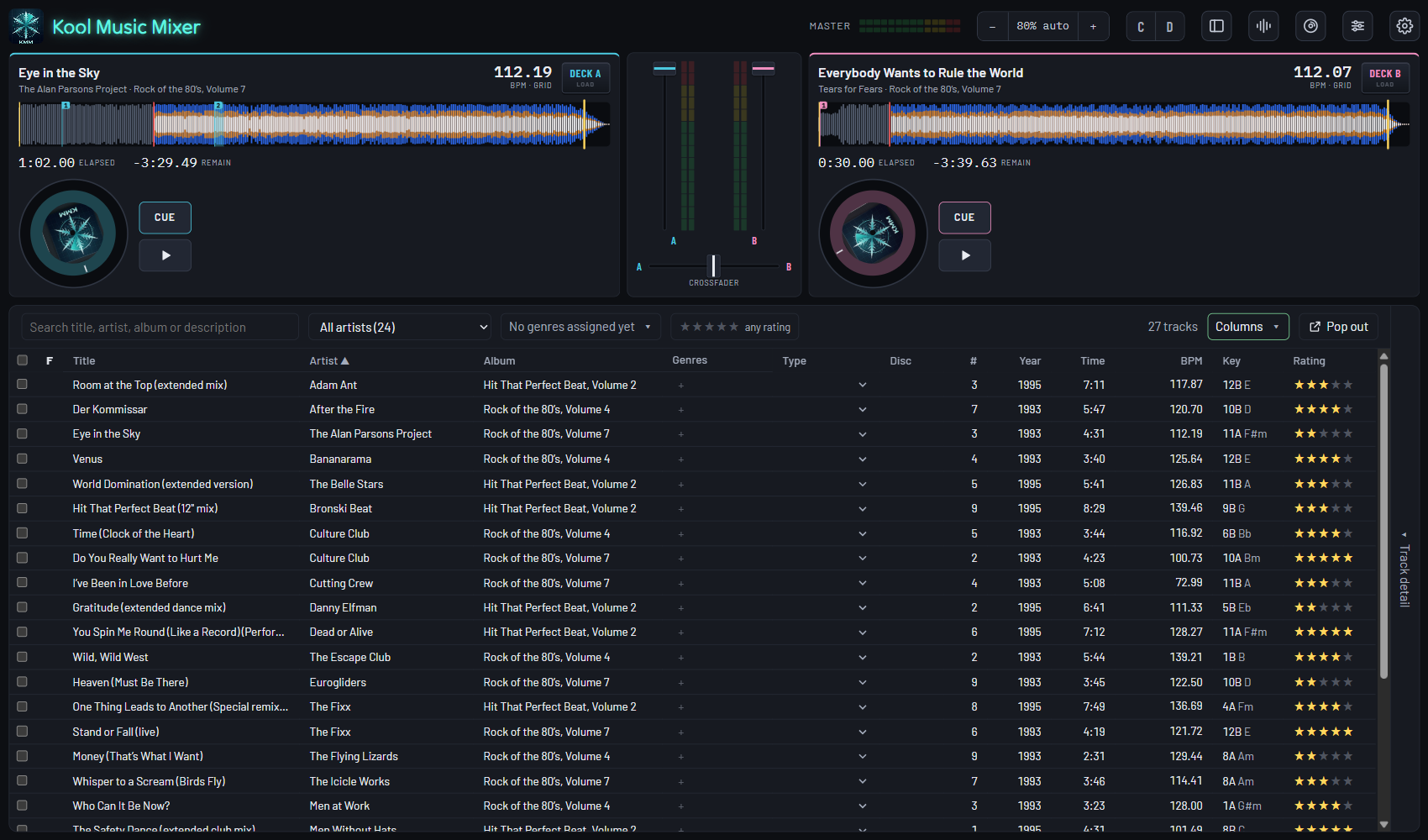Open the vinyl disc icon in header
Screen dimensions: 1428x840
[x=1310, y=26]
